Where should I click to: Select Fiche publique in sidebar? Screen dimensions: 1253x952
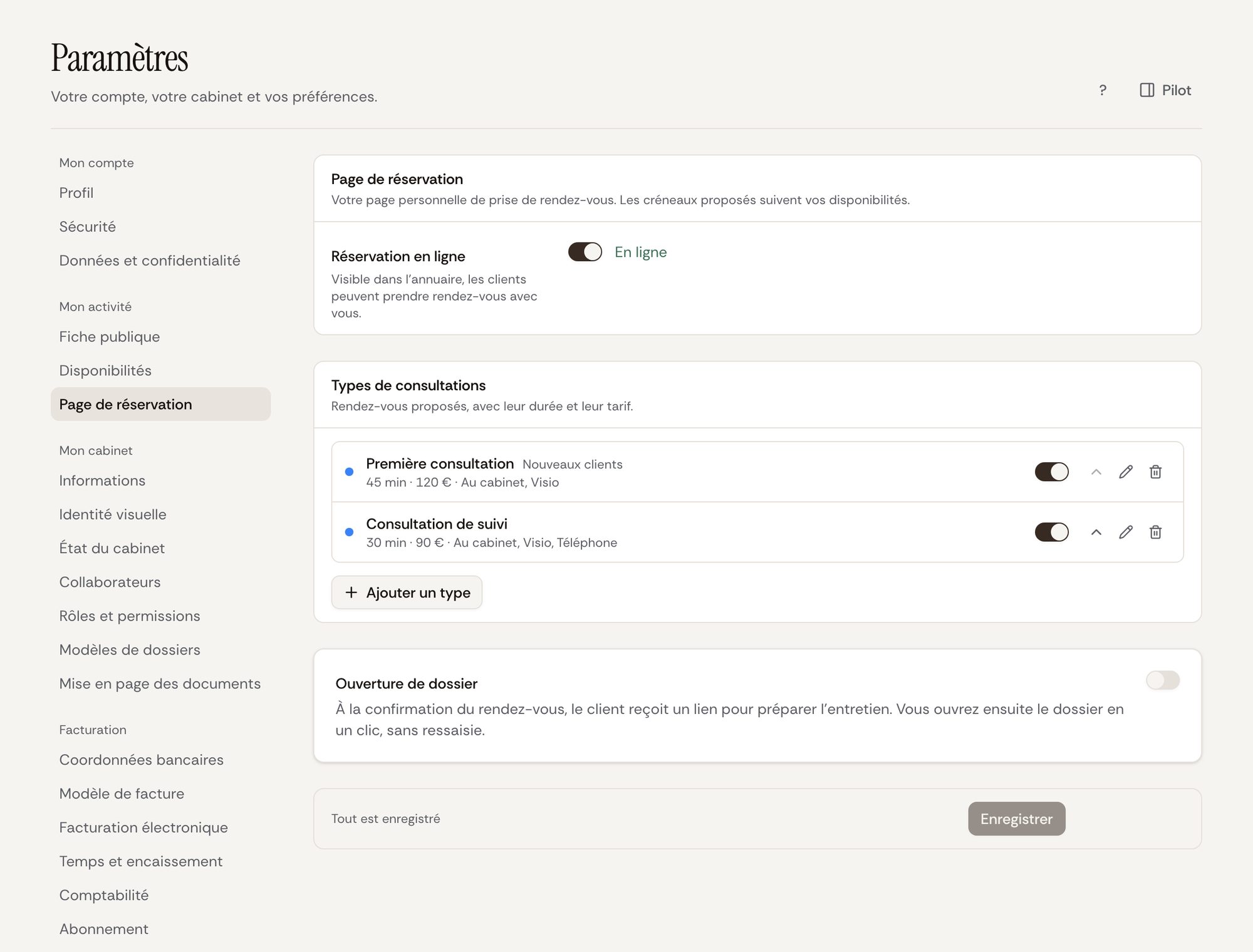161,337
